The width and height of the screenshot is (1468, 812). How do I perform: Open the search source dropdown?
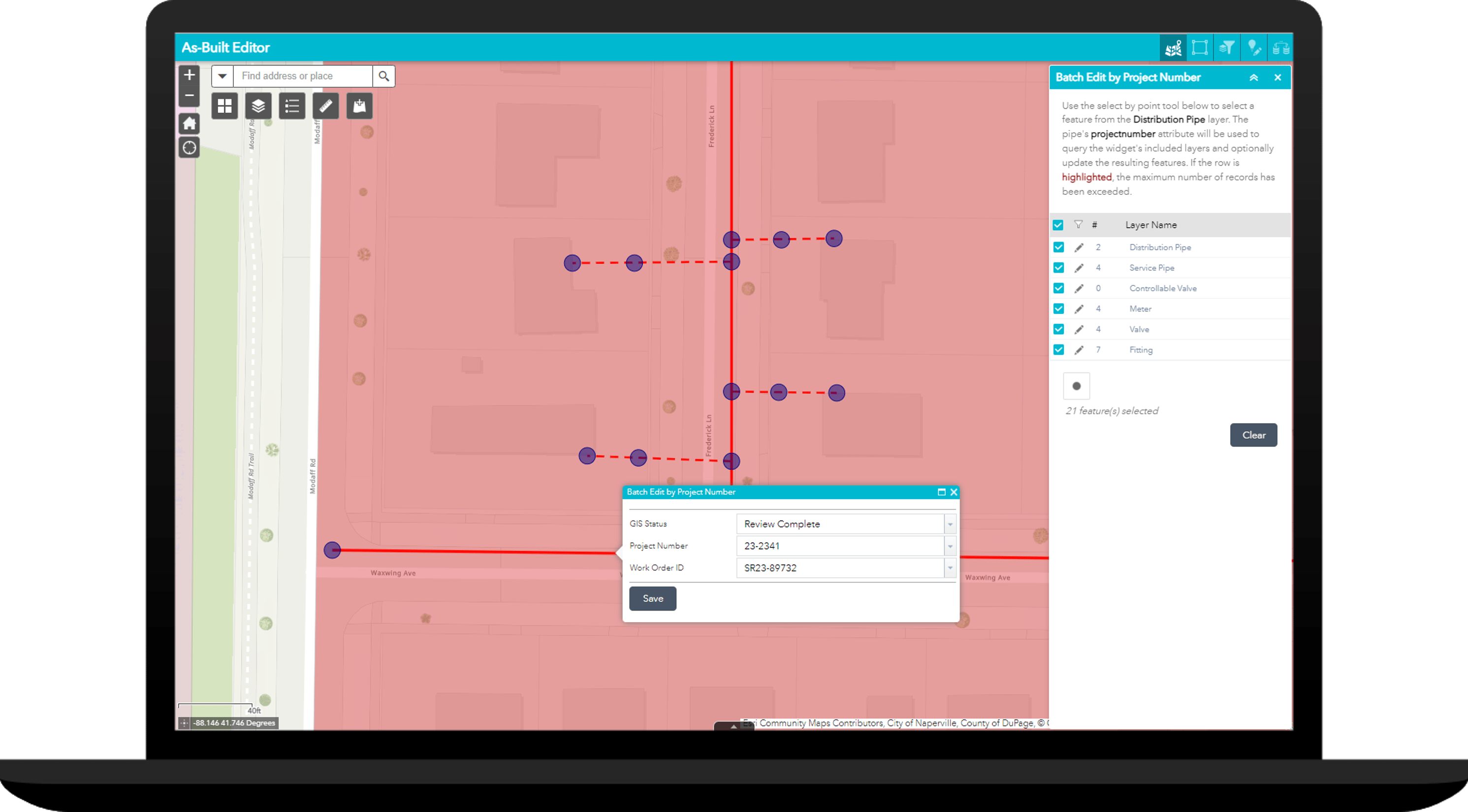pyautogui.click(x=222, y=76)
